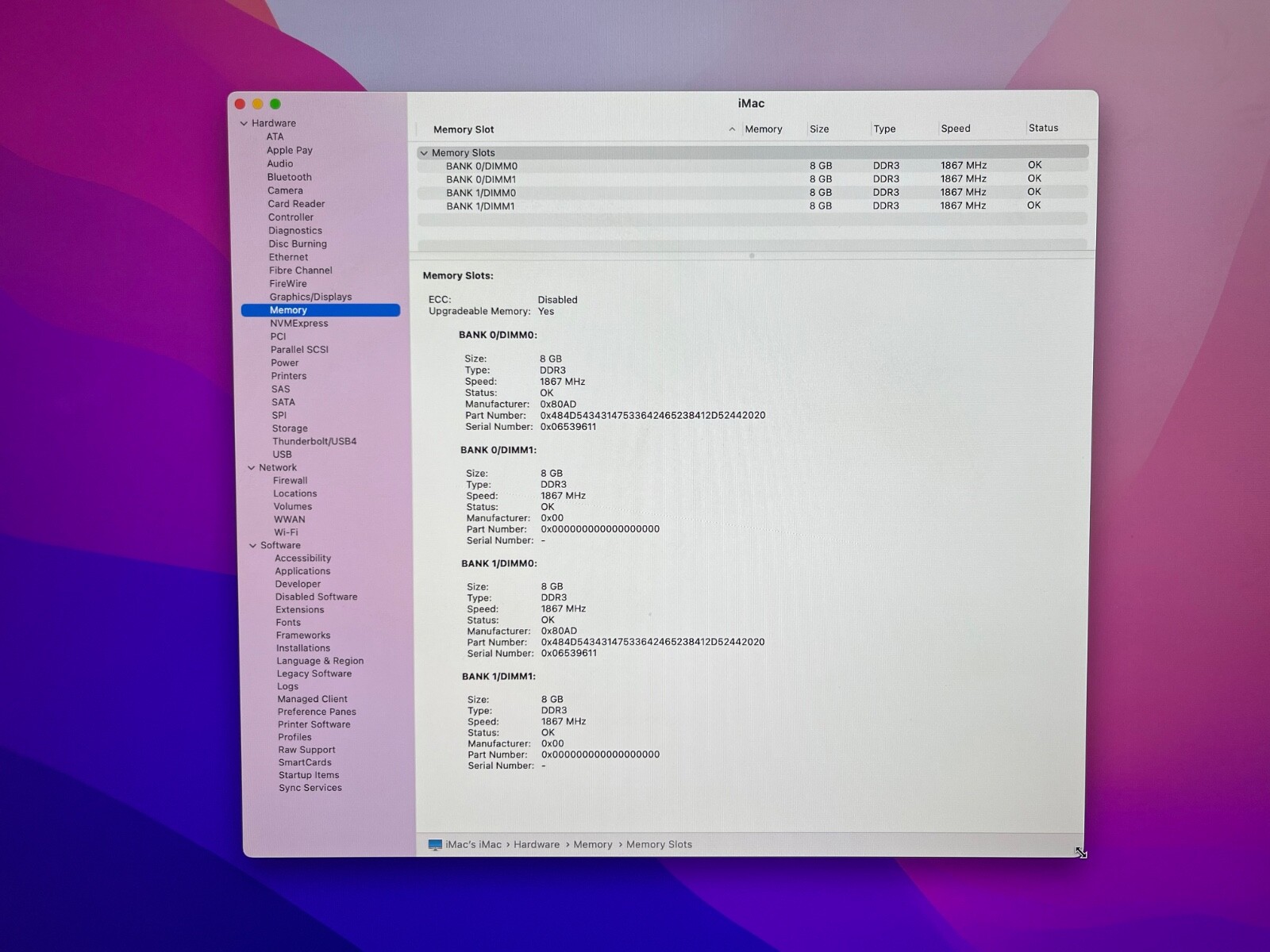Viewport: 1270px width, 952px height.
Task: Select Graphics/Displays in sidebar
Action: 310,297
